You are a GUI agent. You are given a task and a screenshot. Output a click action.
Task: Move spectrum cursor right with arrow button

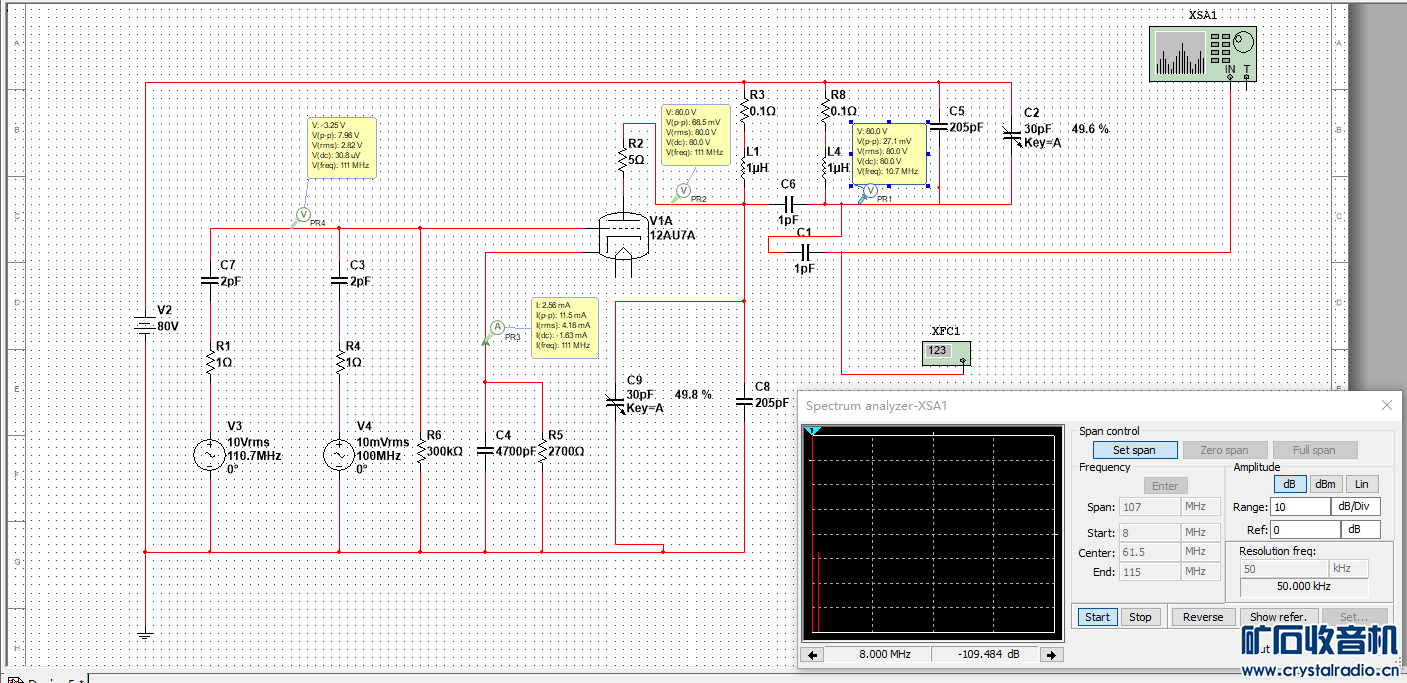point(1050,655)
